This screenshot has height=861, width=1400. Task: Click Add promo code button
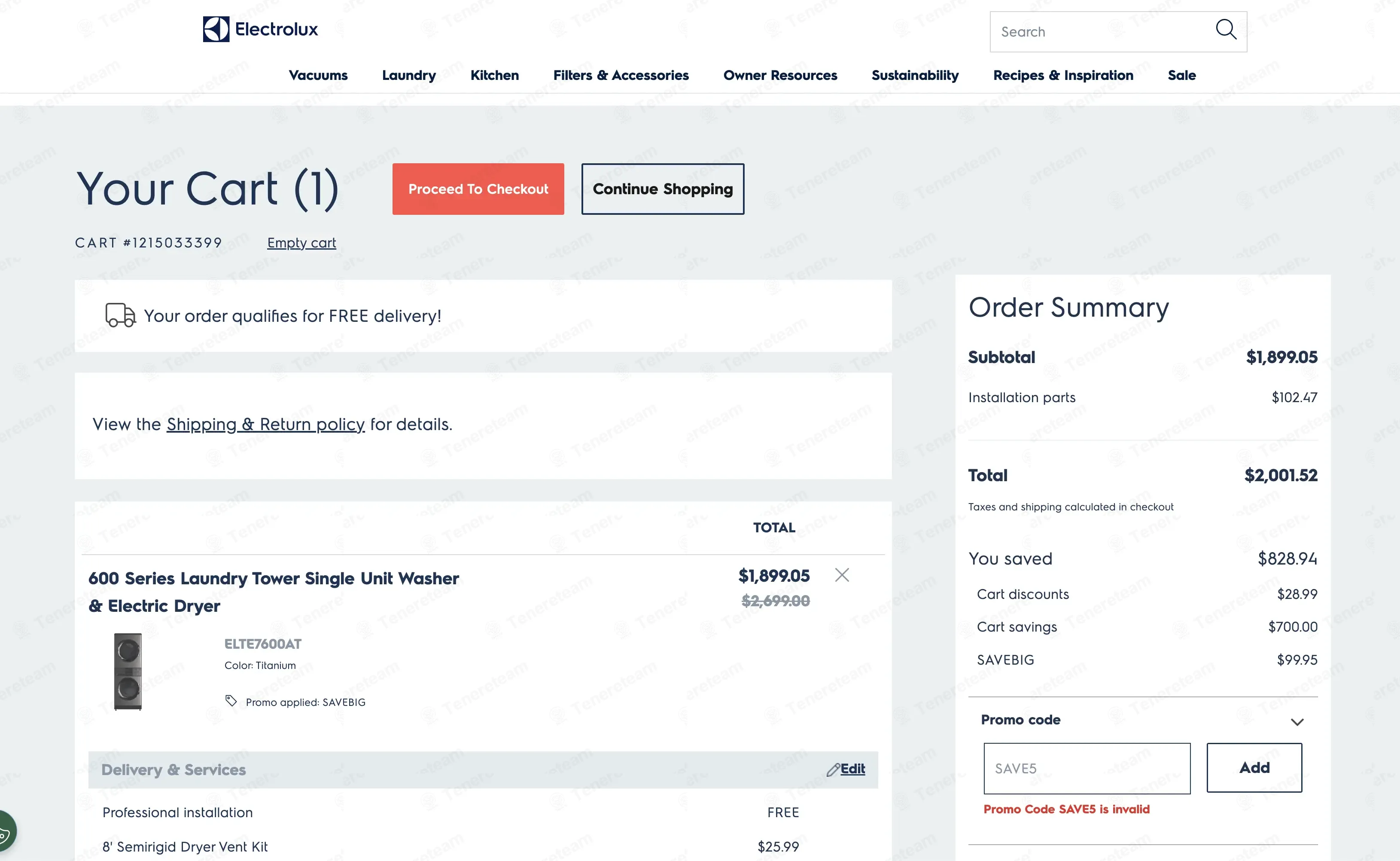pyautogui.click(x=1254, y=768)
